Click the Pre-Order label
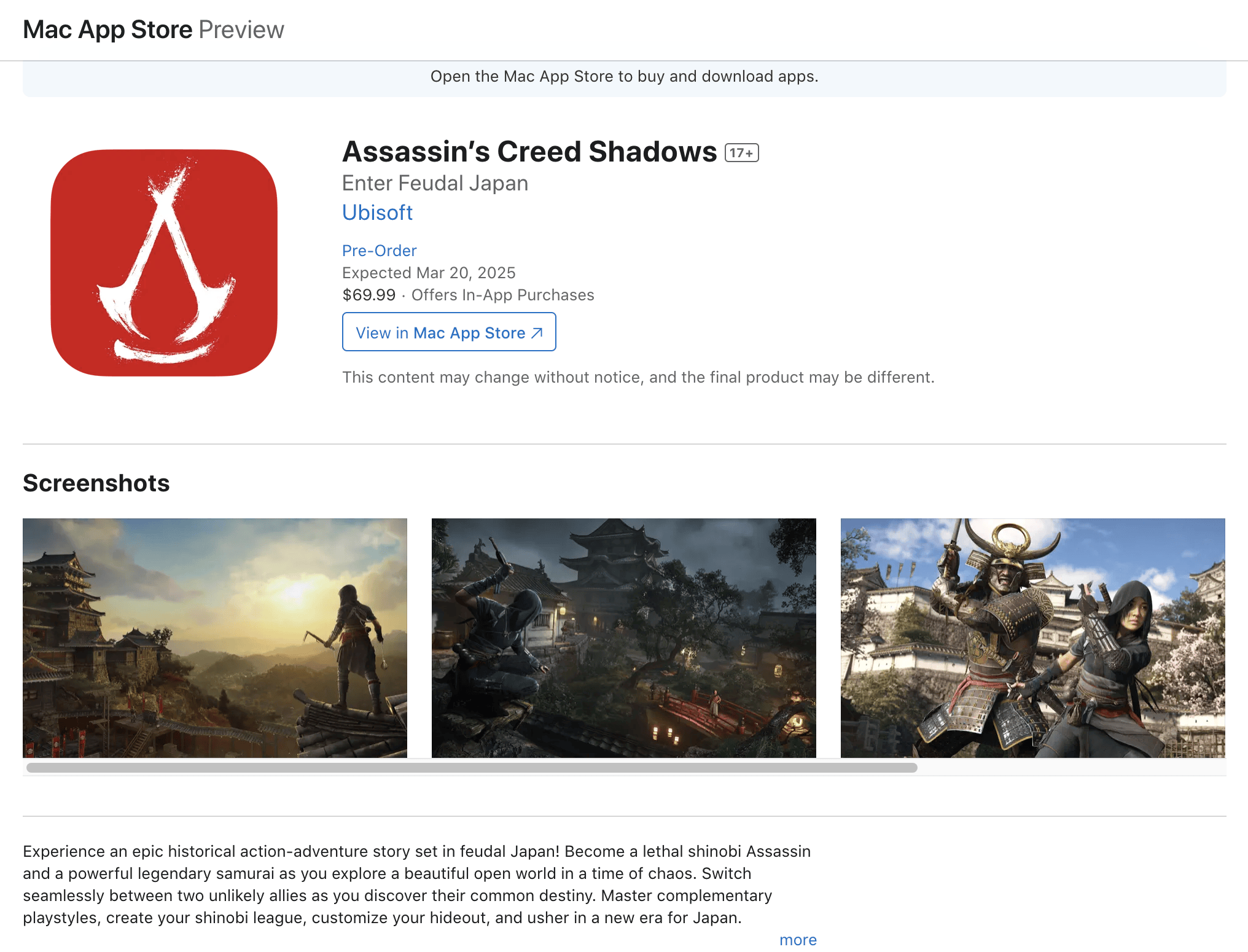 click(x=379, y=251)
